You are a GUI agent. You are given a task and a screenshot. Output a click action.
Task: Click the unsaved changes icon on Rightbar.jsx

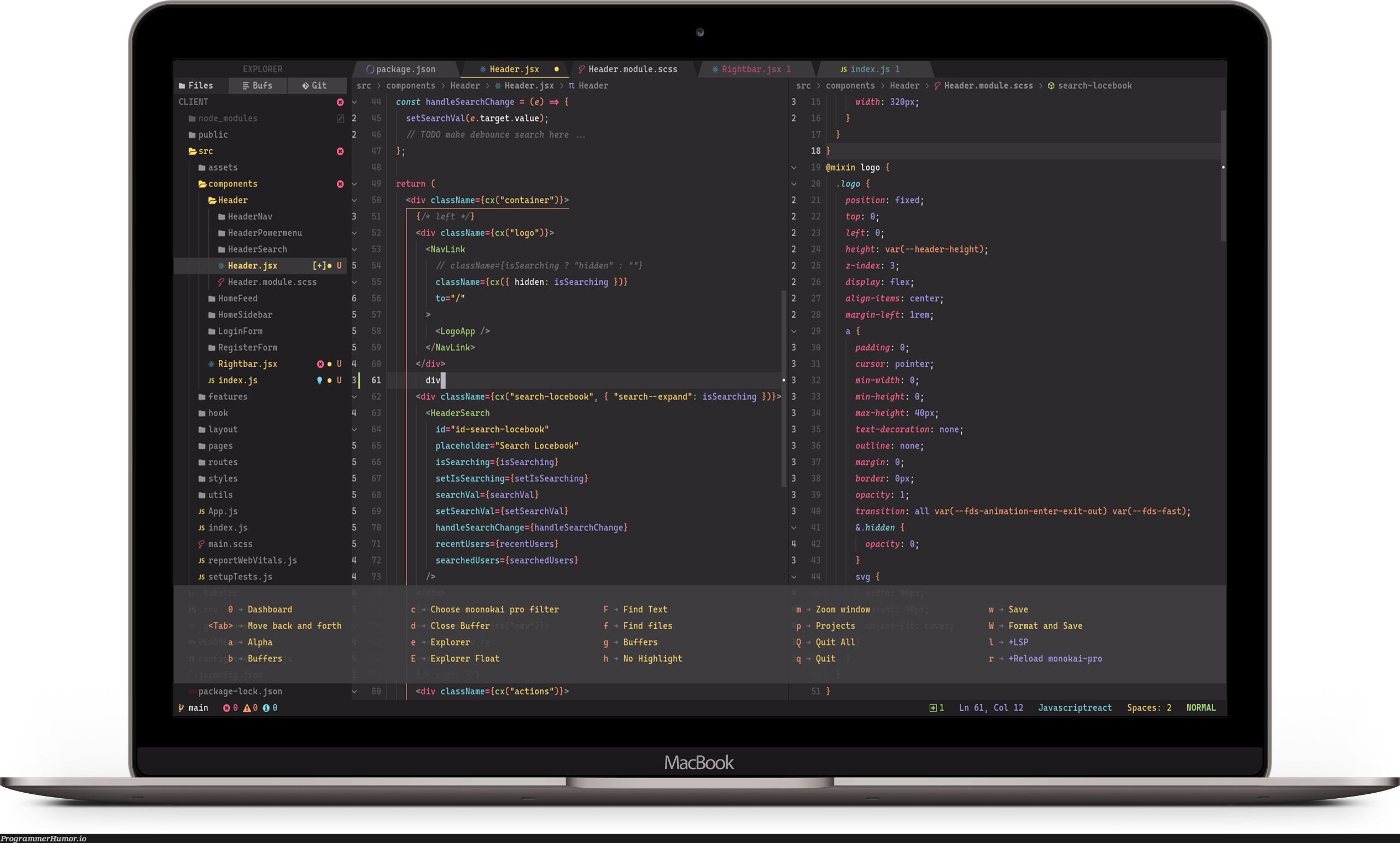click(x=329, y=364)
